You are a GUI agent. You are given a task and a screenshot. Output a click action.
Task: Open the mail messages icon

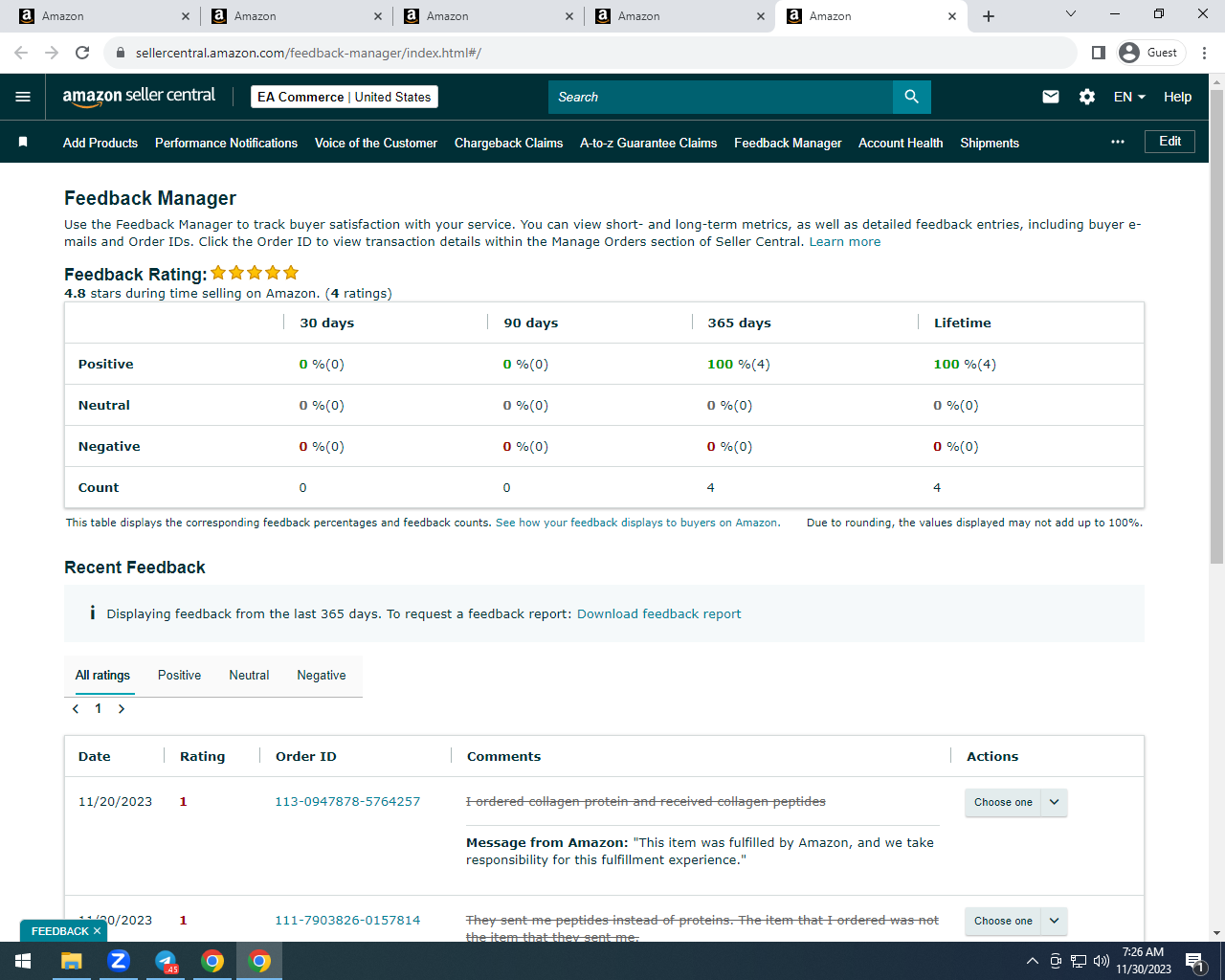pyautogui.click(x=1051, y=97)
